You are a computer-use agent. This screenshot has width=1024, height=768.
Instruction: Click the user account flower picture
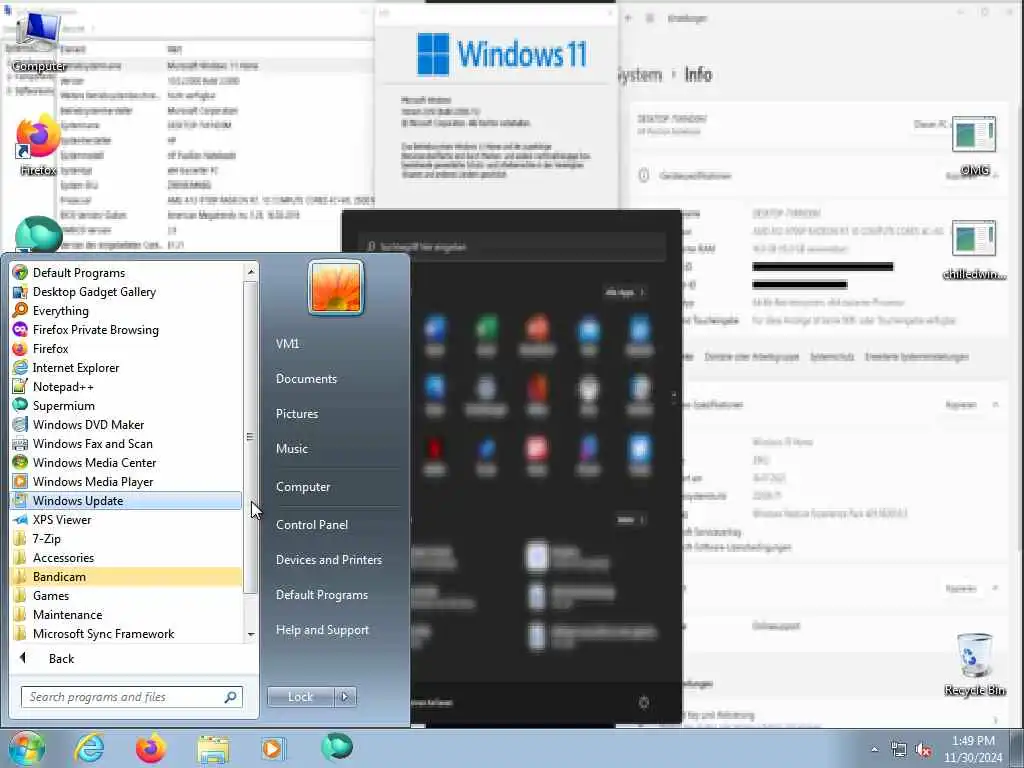click(336, 288)
